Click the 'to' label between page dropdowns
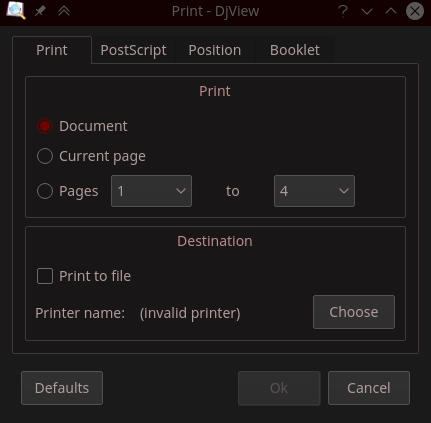 (x=233, y=191)
